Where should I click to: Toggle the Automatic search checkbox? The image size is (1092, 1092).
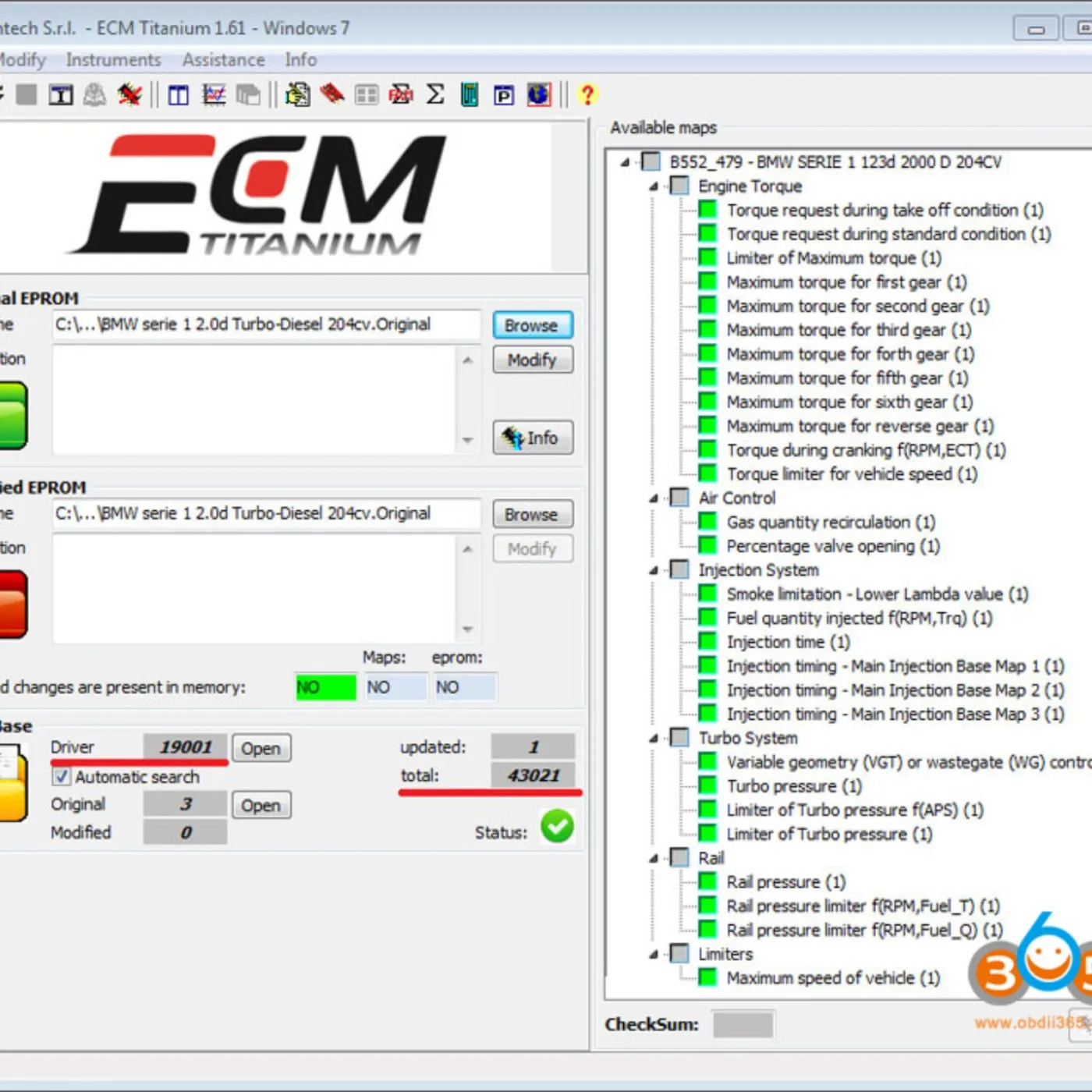(62, 777)
